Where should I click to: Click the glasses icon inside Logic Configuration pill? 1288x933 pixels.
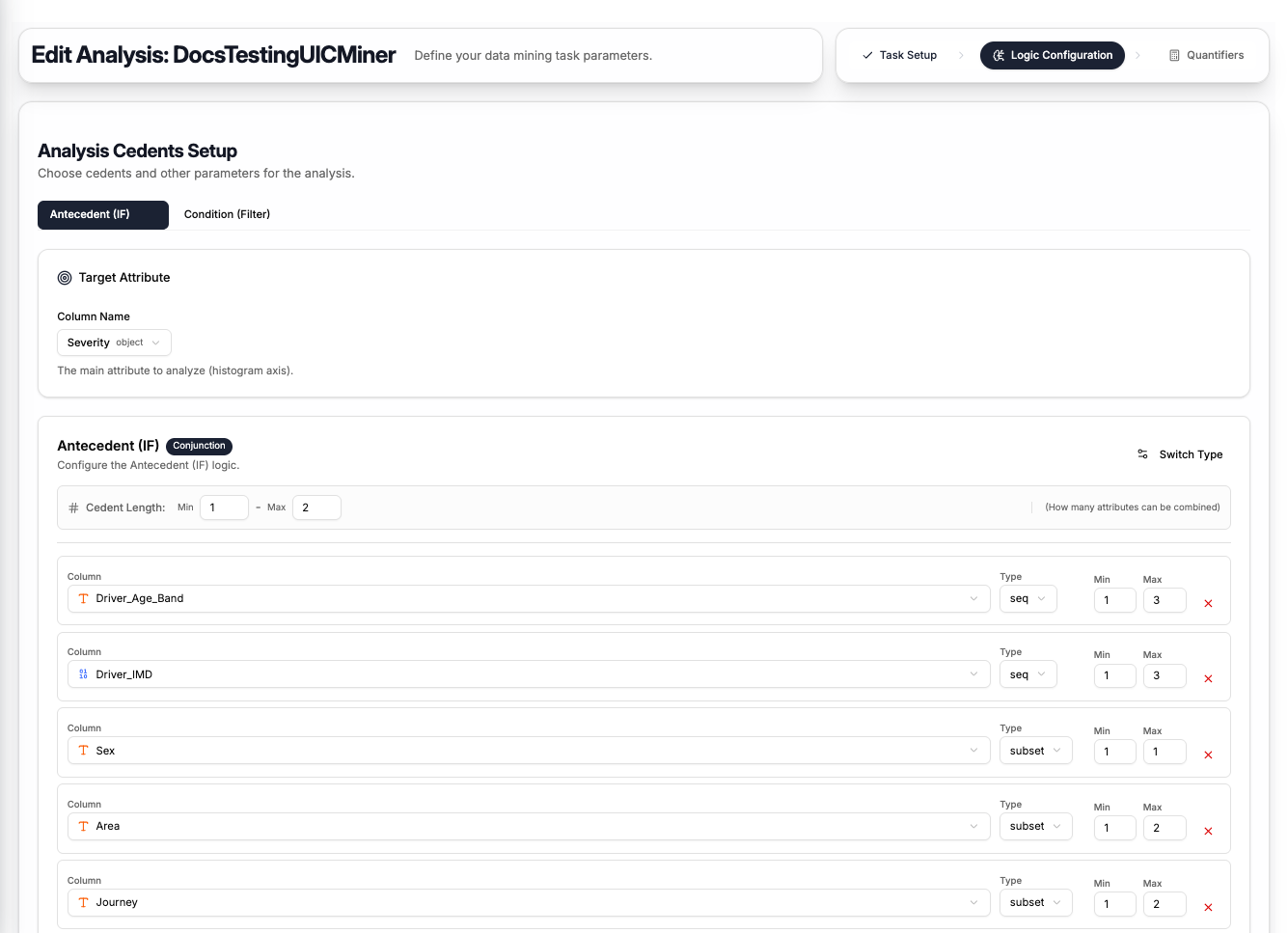(1000, 55)
